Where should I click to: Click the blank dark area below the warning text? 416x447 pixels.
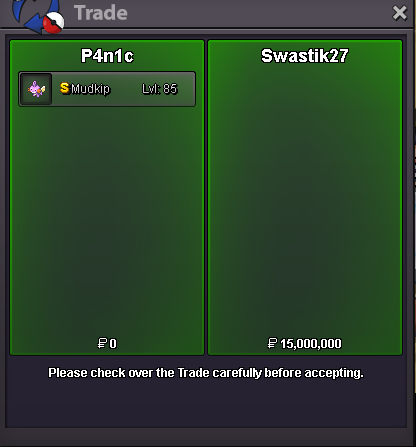pos(206,403)
